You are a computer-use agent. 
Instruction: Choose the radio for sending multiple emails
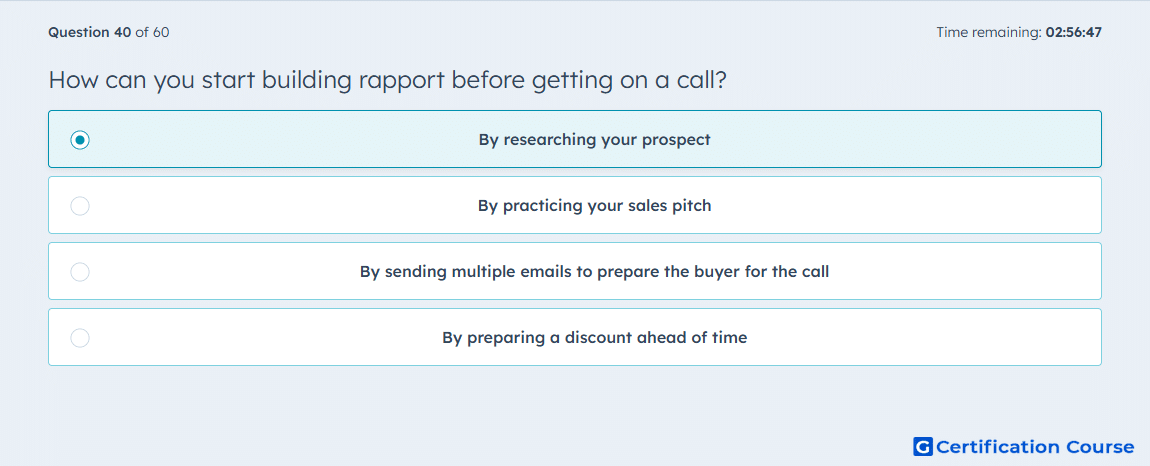coord(80,272)
